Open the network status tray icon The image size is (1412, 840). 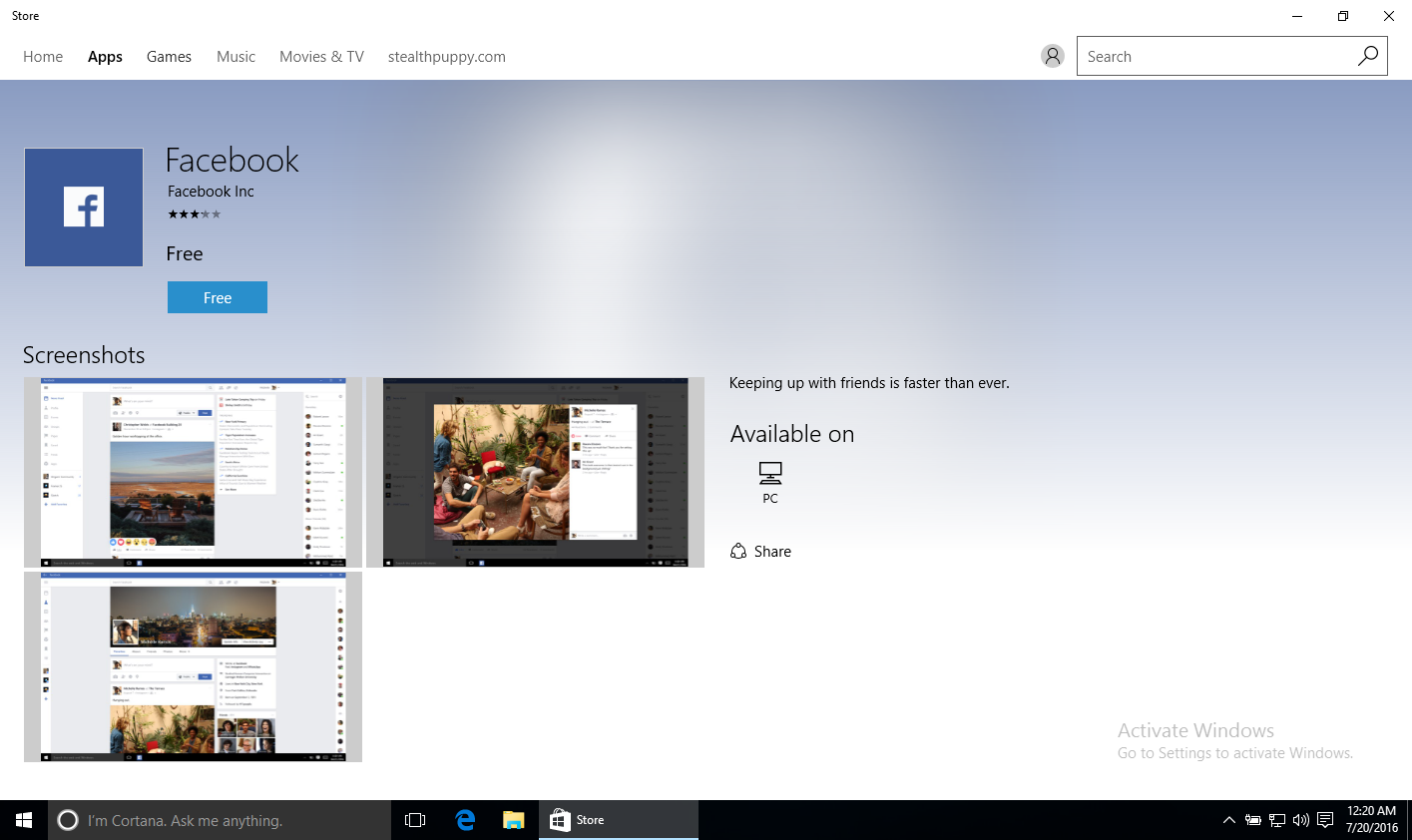[x=1277, y=820]
